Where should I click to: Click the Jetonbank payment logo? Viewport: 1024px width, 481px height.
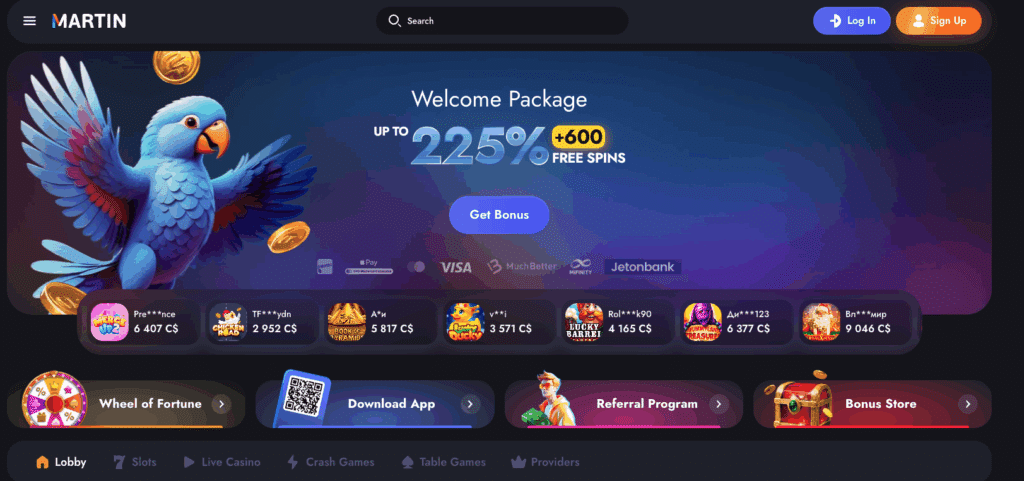coord(643,267)
